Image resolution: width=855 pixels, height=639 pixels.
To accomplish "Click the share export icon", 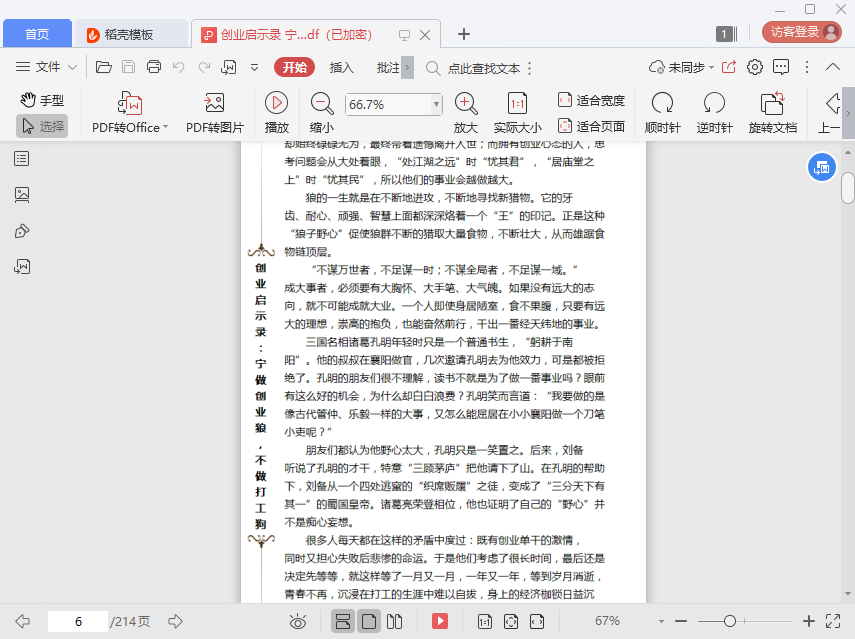I will (729, 67).
